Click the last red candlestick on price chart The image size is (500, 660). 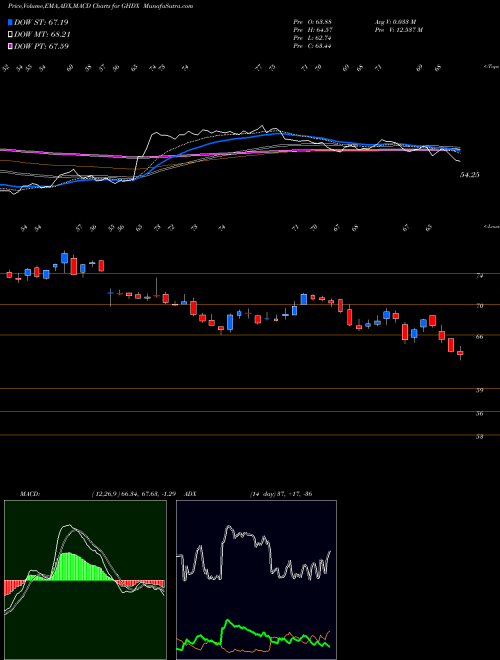click(460, 353)
